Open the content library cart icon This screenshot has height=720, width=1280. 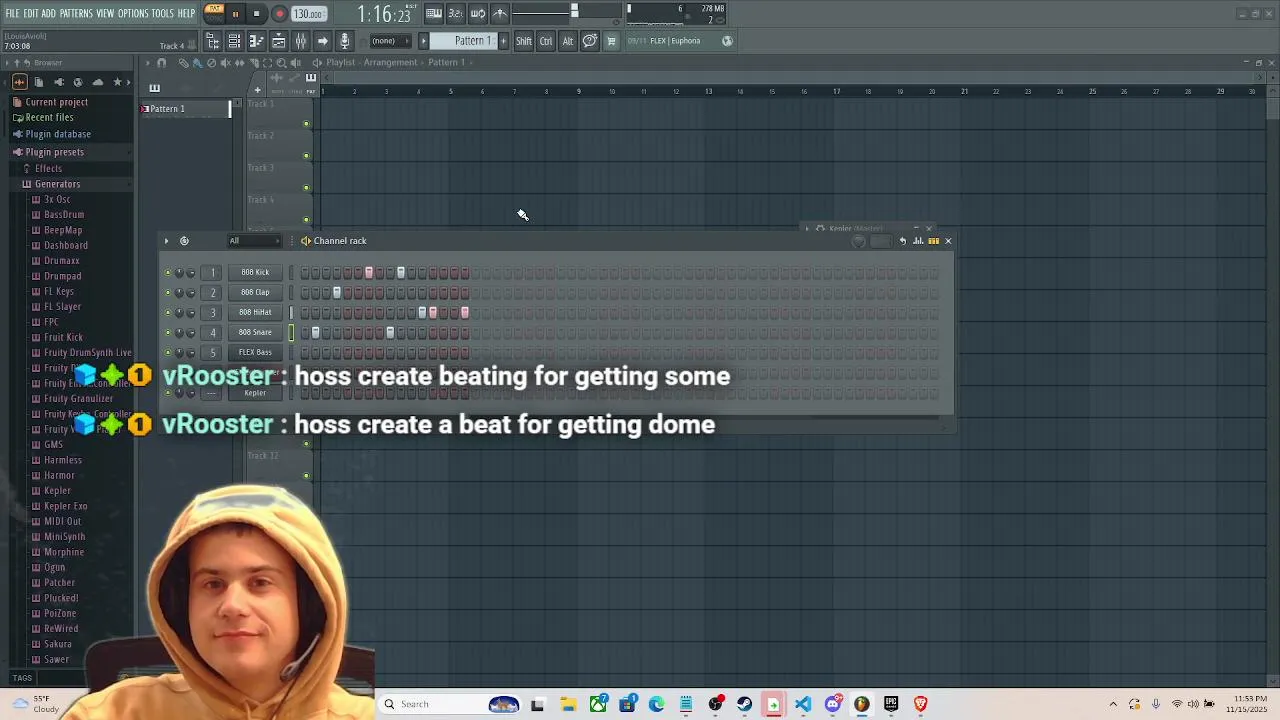[611, 41]
